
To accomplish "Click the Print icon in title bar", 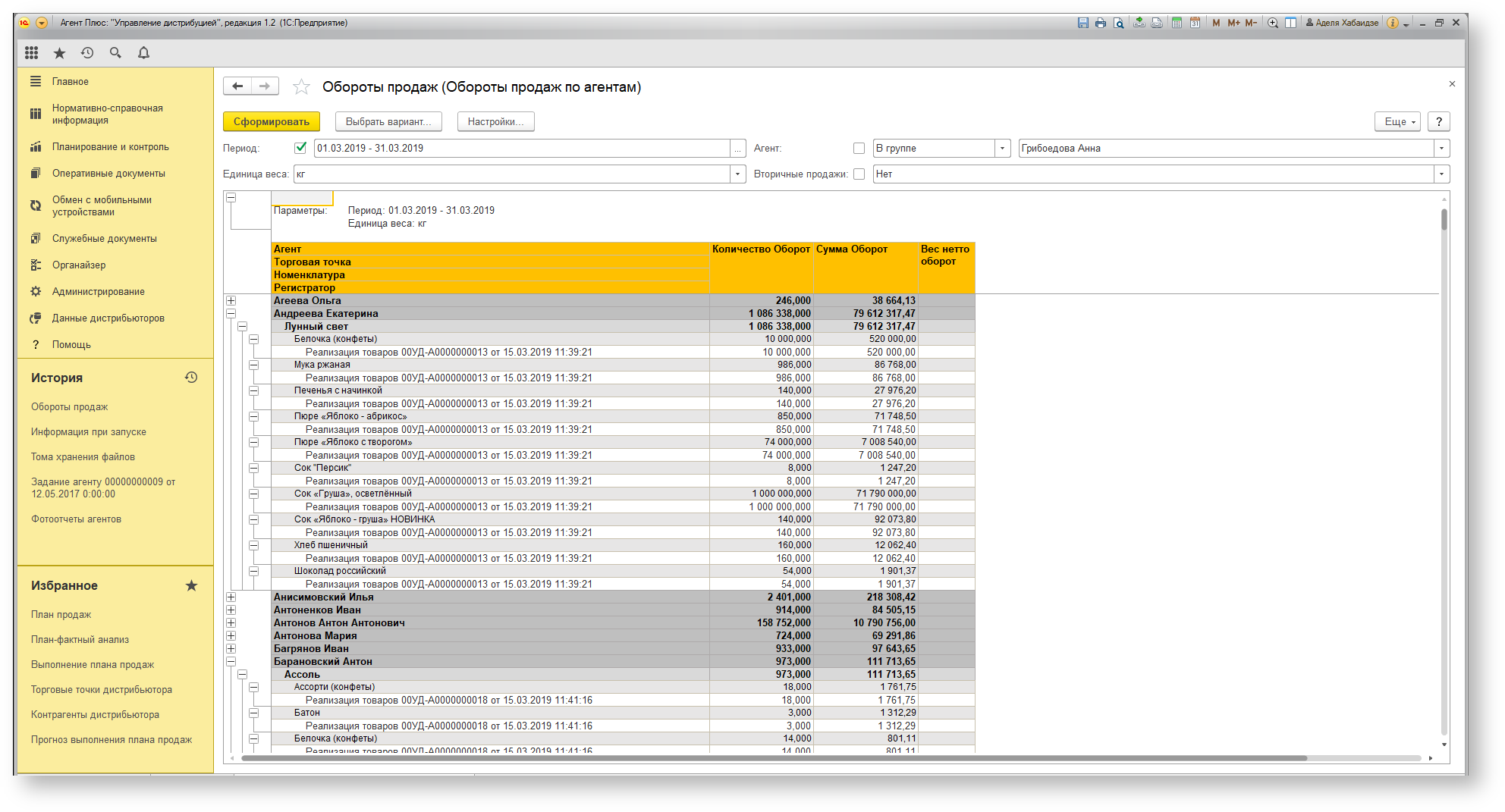I will (x=1101, y=23).
